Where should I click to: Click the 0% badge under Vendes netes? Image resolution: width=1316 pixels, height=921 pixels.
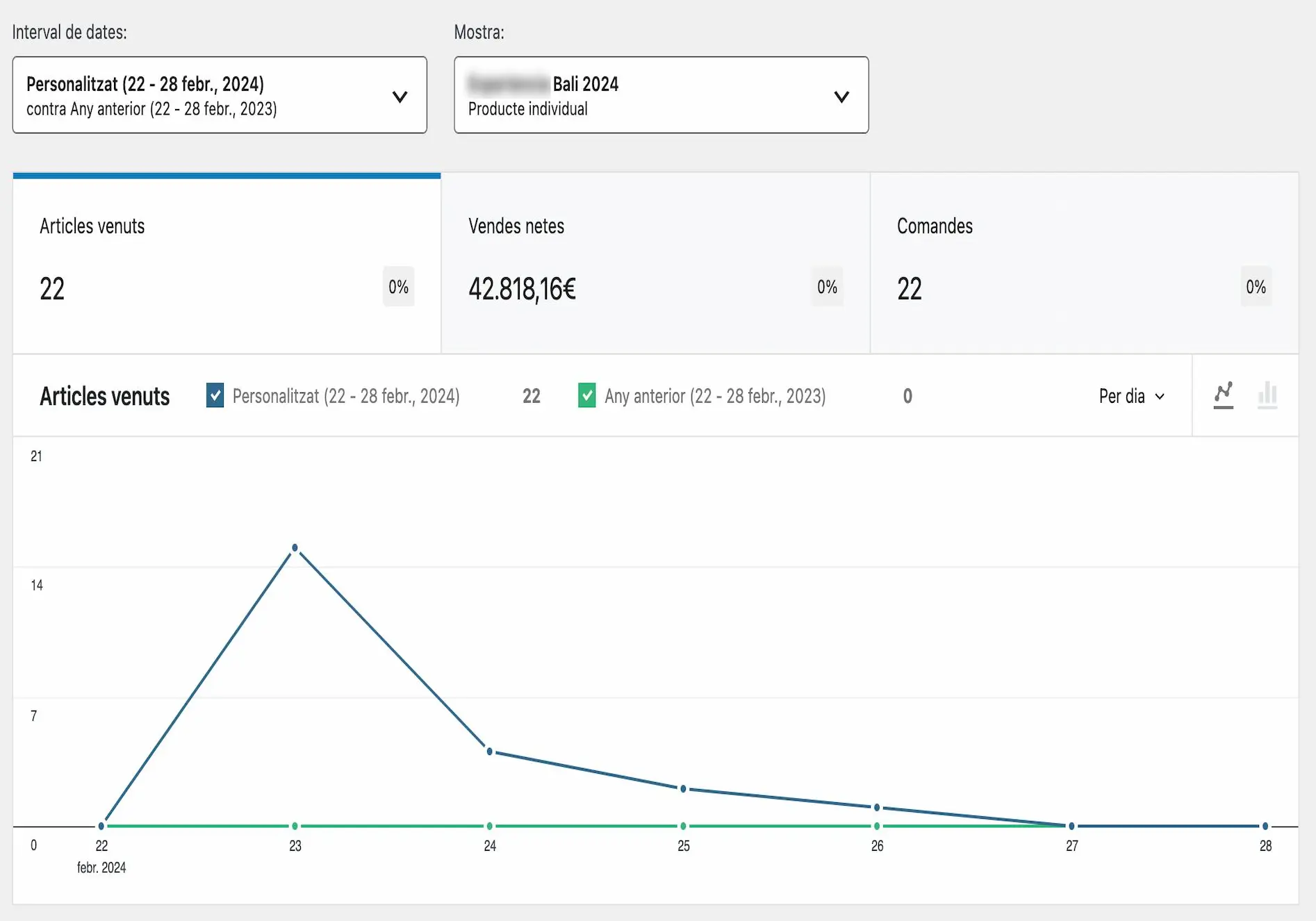pos(827,287)
